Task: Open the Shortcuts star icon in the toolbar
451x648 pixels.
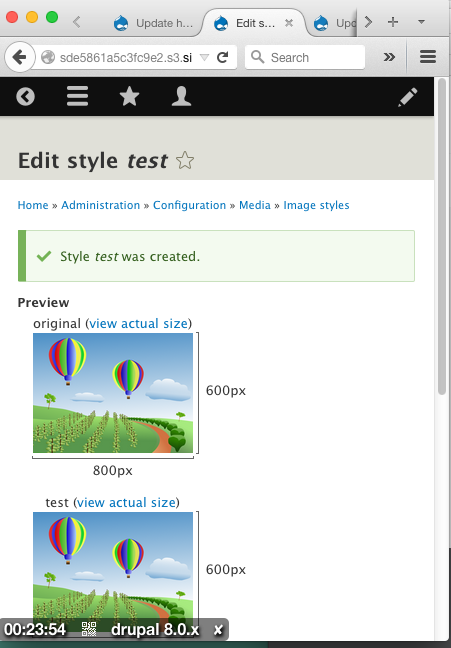Action: (129, 96)
